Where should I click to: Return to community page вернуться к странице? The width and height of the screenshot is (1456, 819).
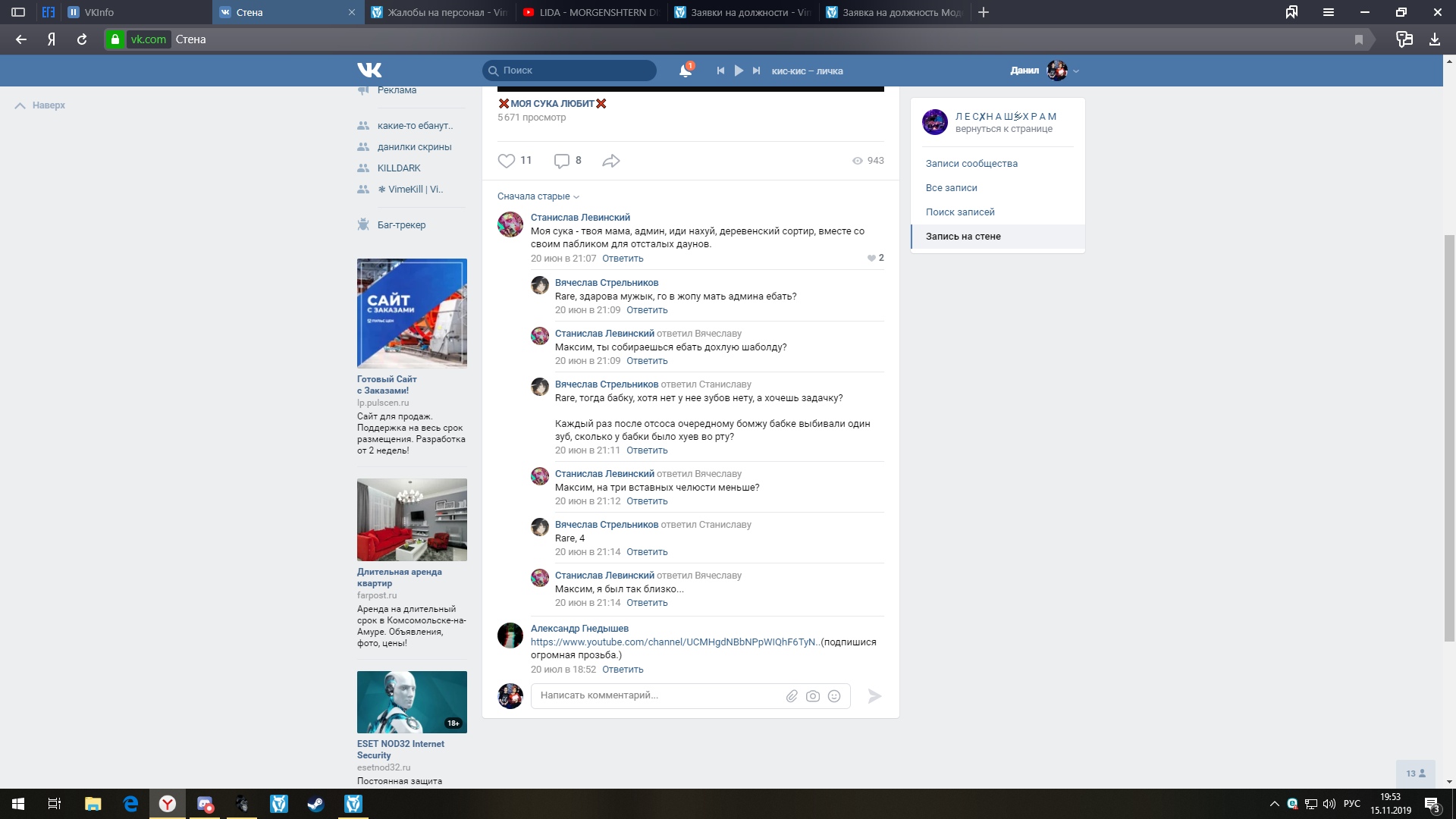point(1003,129)
